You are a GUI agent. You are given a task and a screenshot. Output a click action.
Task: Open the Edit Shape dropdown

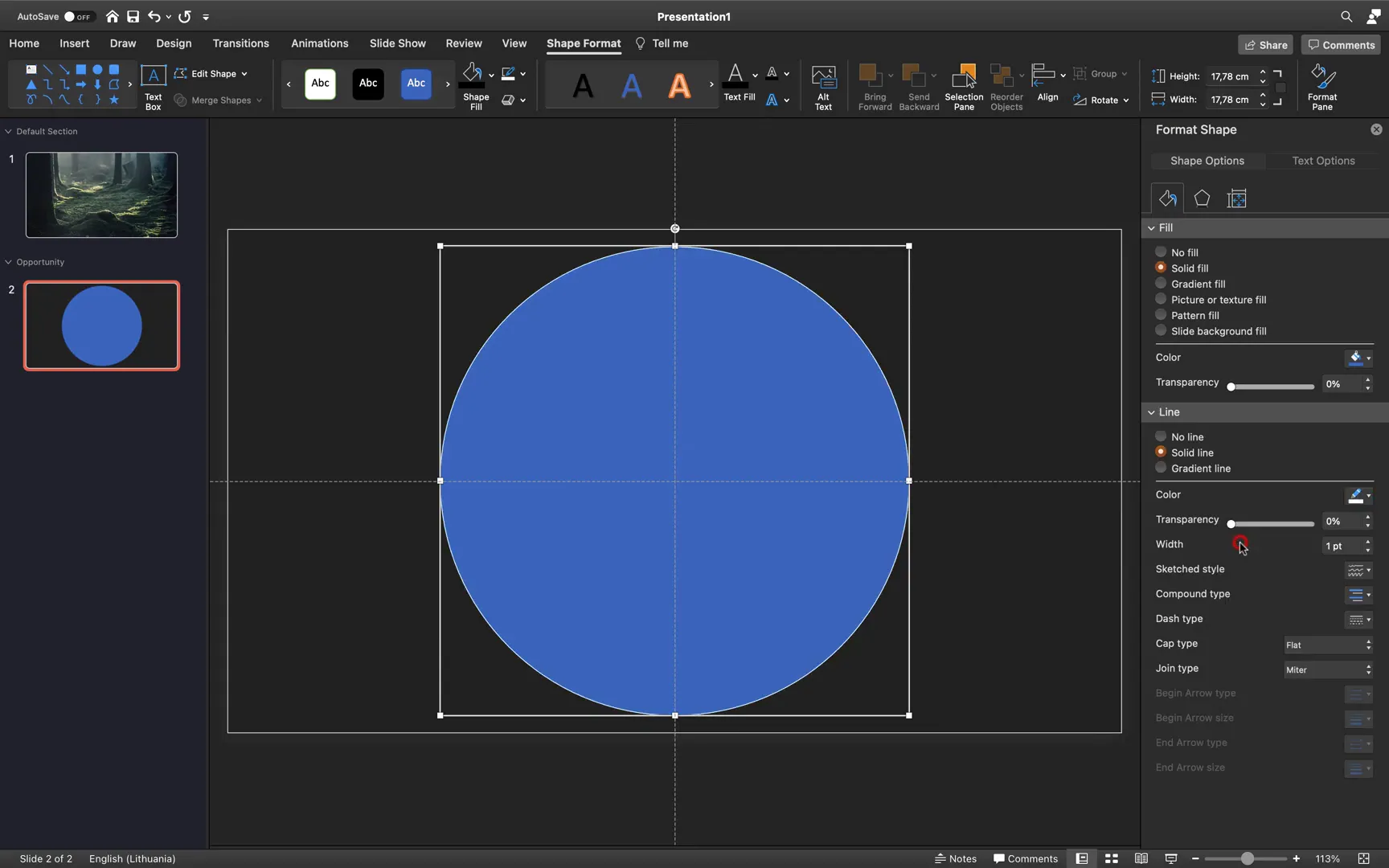click(x=211, y=73)
